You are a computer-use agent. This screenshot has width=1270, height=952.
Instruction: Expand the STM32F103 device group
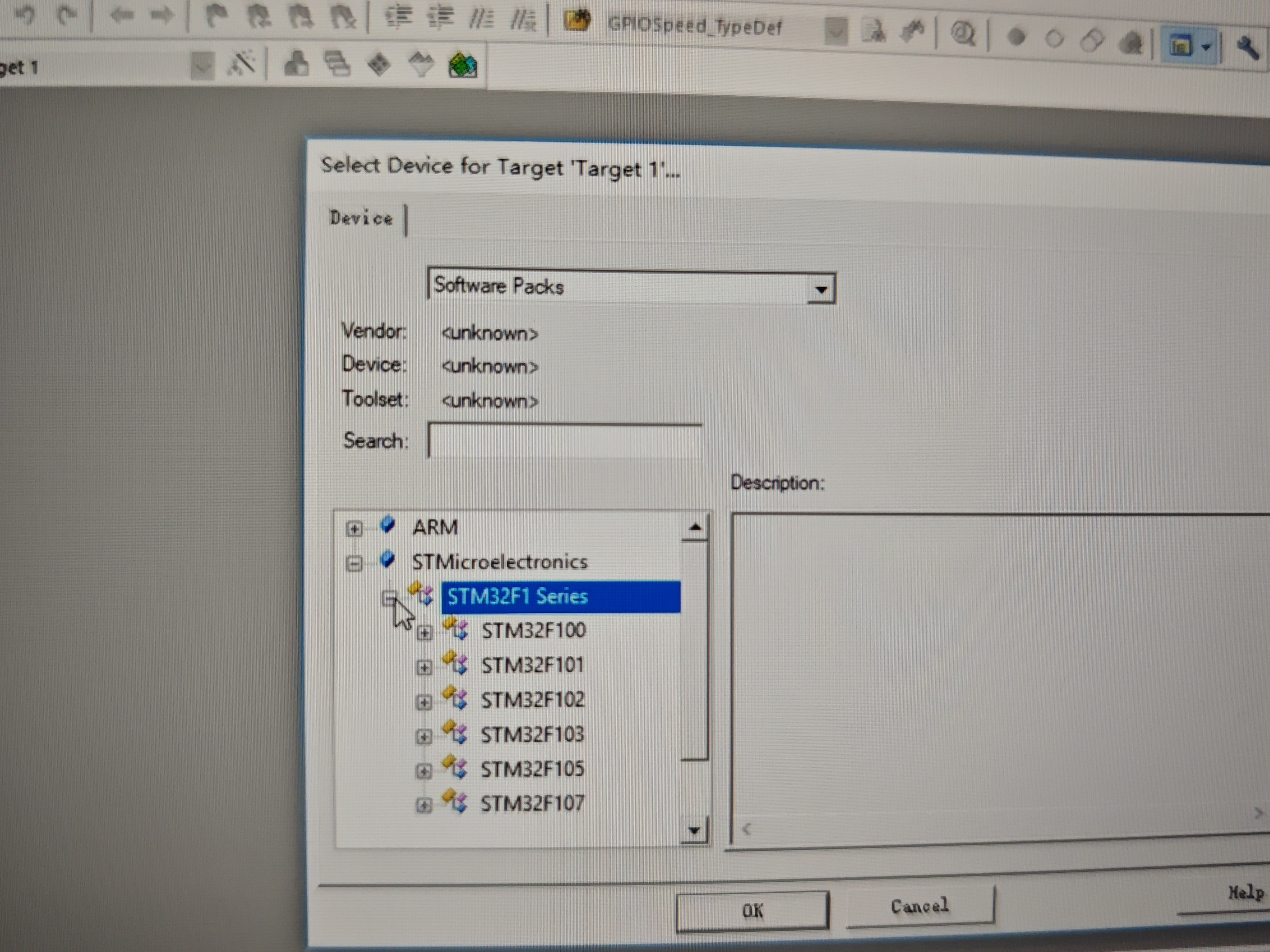(424, 736)
